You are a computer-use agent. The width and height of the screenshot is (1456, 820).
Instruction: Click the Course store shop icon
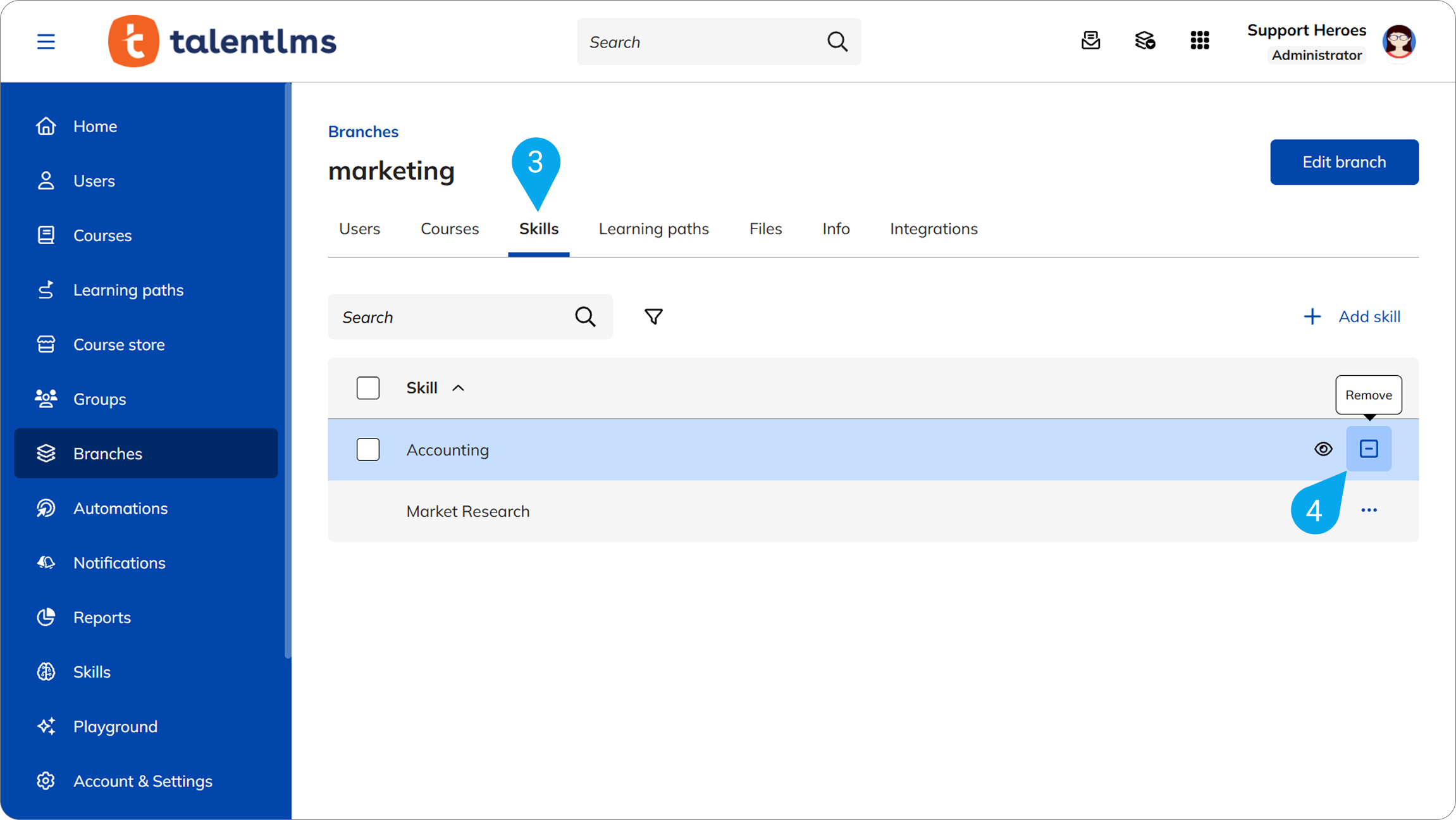pyautogui.click(x=46, y=344)
